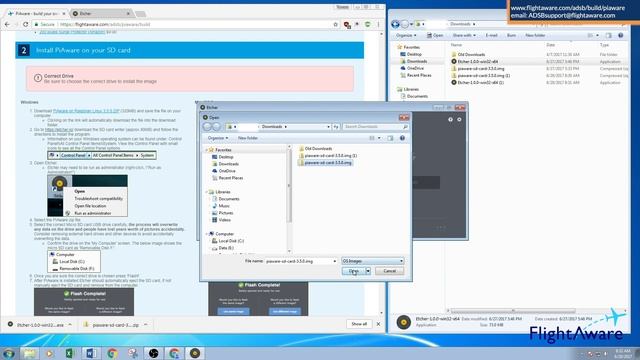Image resolution: width=640 pixels, height=360 pixels.
Task: Click E-mail in Explorer toolbar
Action: tap(491, 36)
